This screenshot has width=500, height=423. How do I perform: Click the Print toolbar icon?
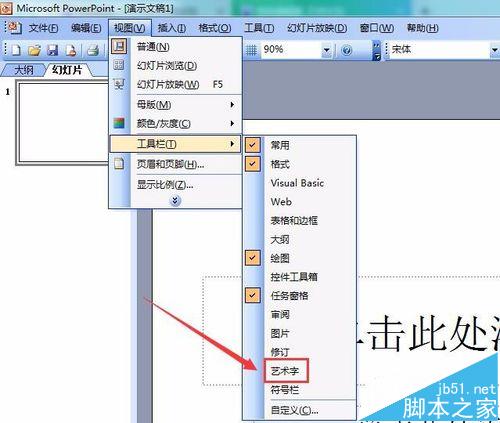(93, 50)
